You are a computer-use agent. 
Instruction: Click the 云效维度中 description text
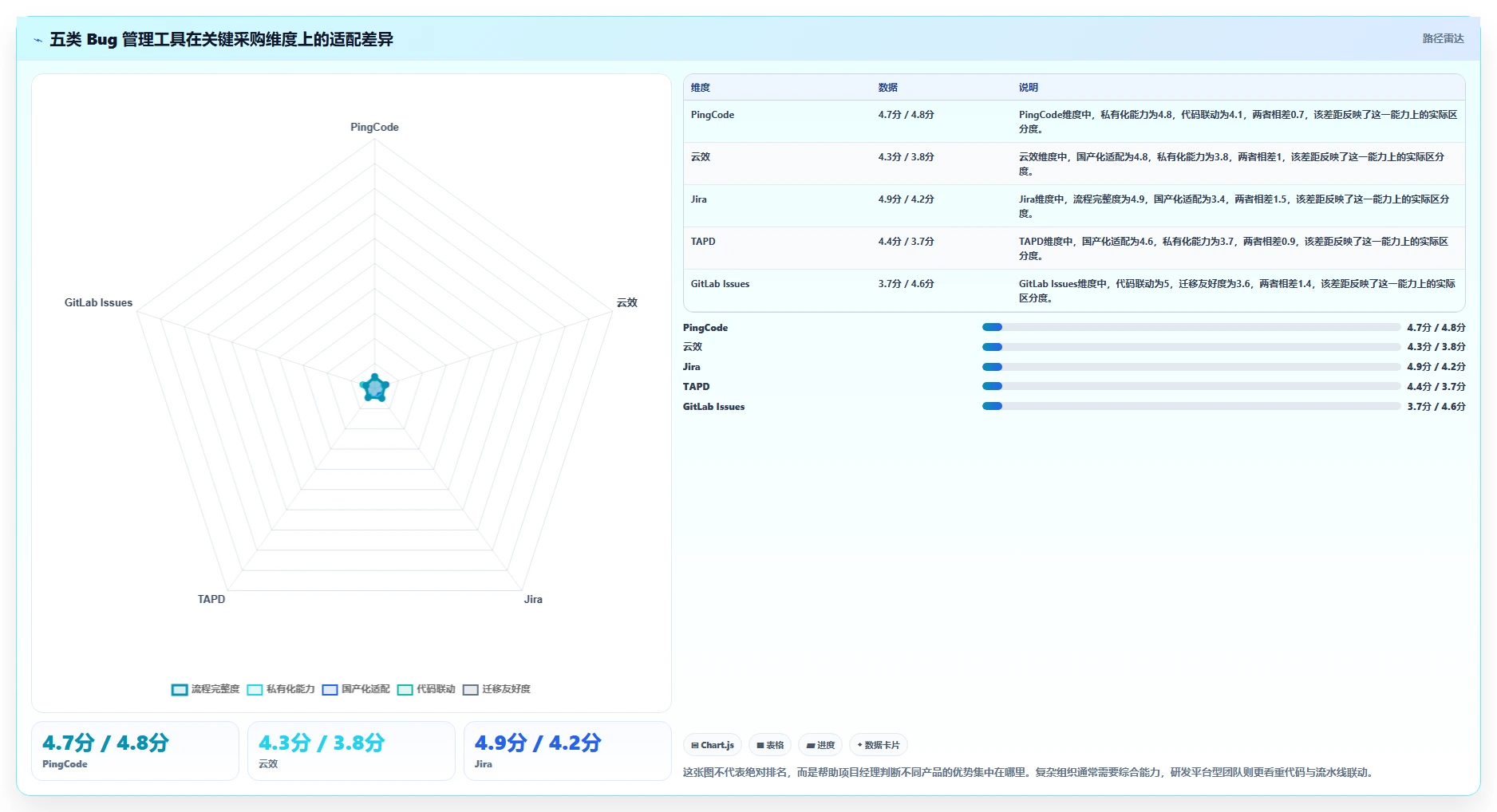click(x=1231, y=164)
